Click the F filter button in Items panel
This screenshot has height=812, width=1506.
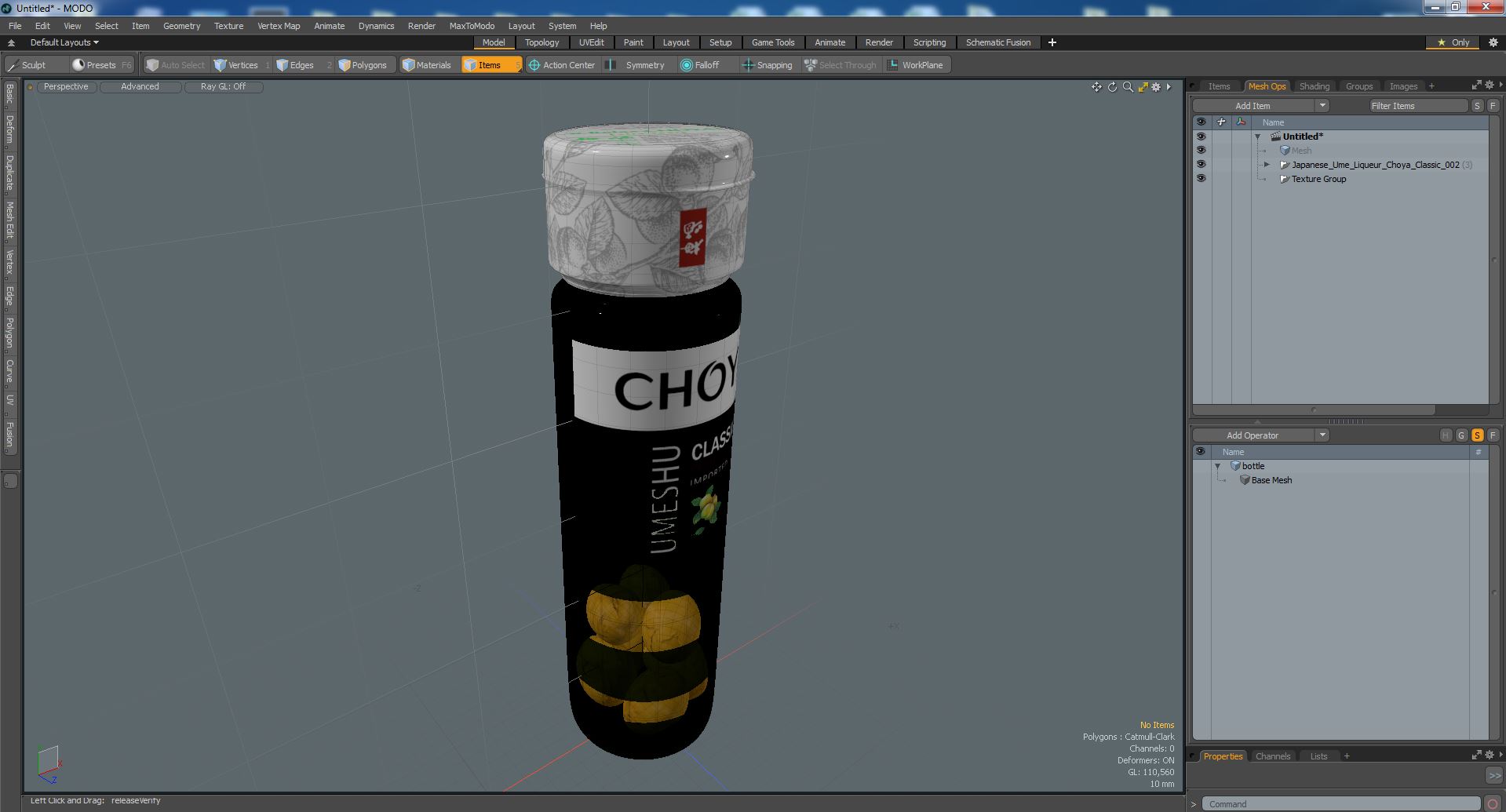(1493, 106)
